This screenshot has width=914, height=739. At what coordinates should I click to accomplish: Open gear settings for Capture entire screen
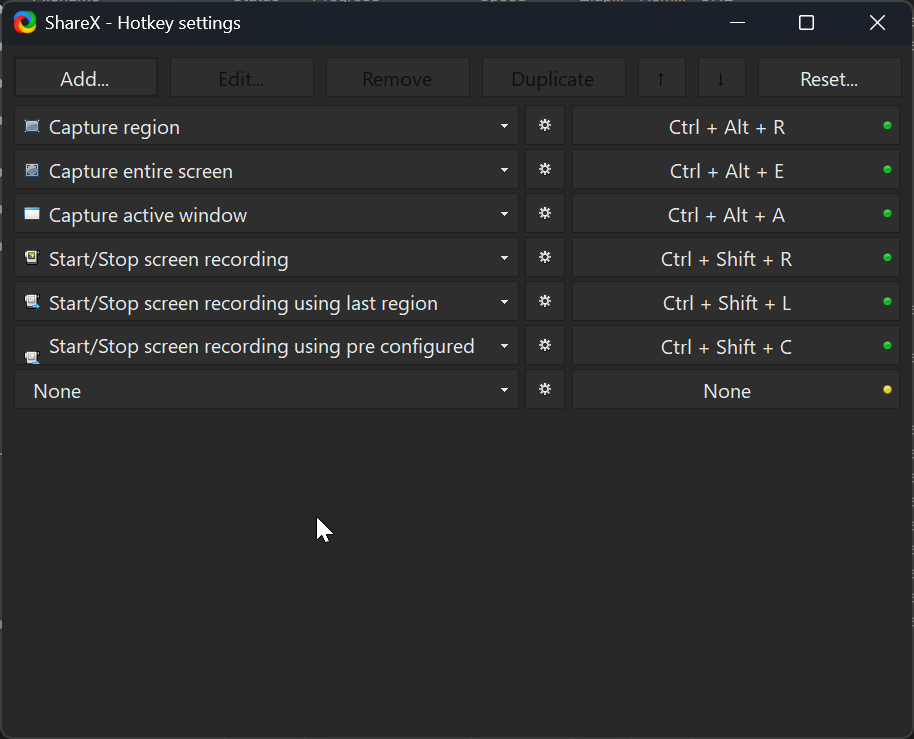545,170
